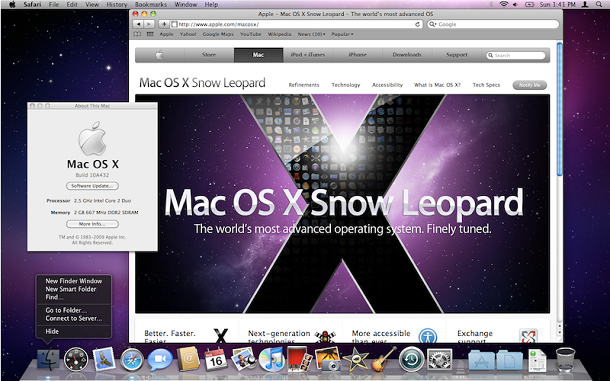
Task: Launch Time Machine from the Dock
Action: pos(411,359)
